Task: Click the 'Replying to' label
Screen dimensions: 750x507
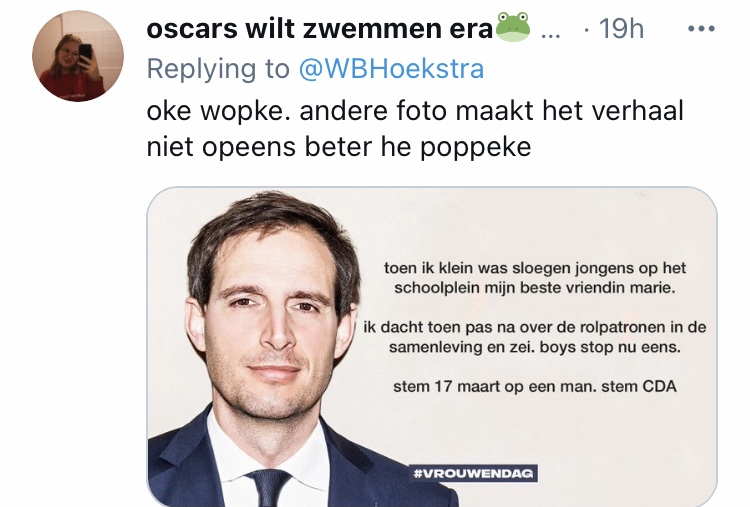Action: click(218, 69)
